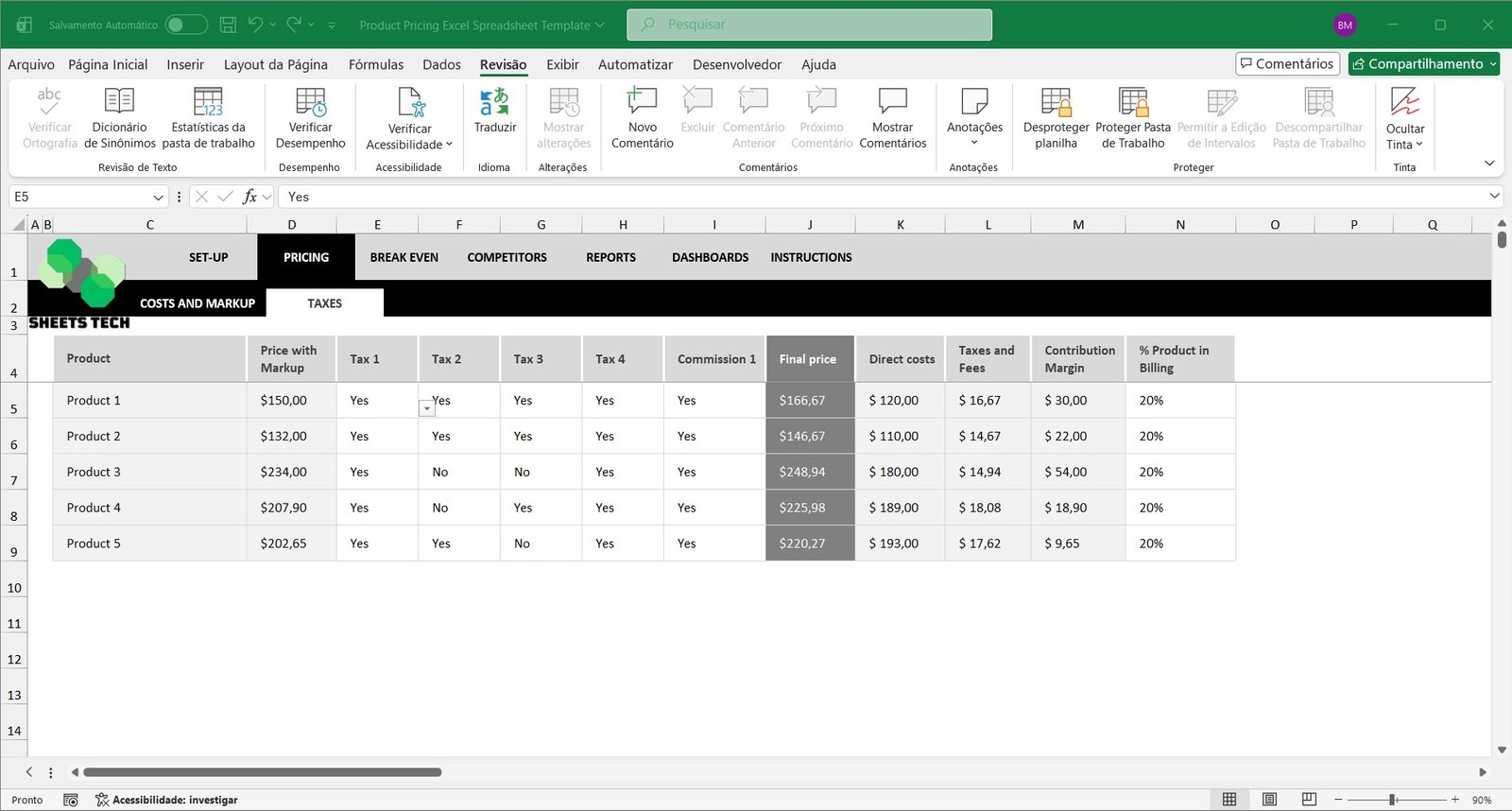
Task: Click Permitir a Edição de Intervalos
Action: [1221, 117]
